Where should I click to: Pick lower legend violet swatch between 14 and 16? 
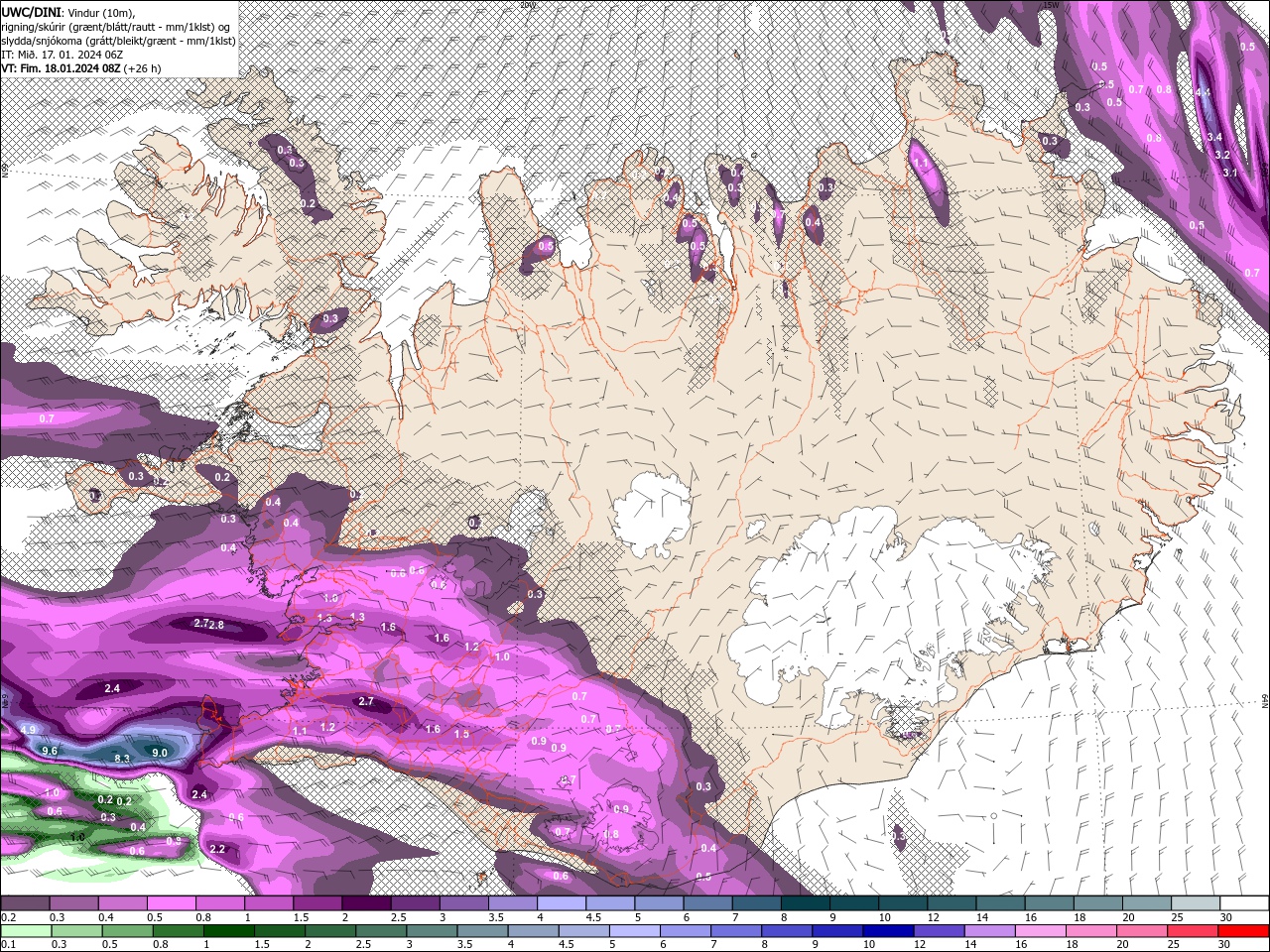[x=988, y=931]
